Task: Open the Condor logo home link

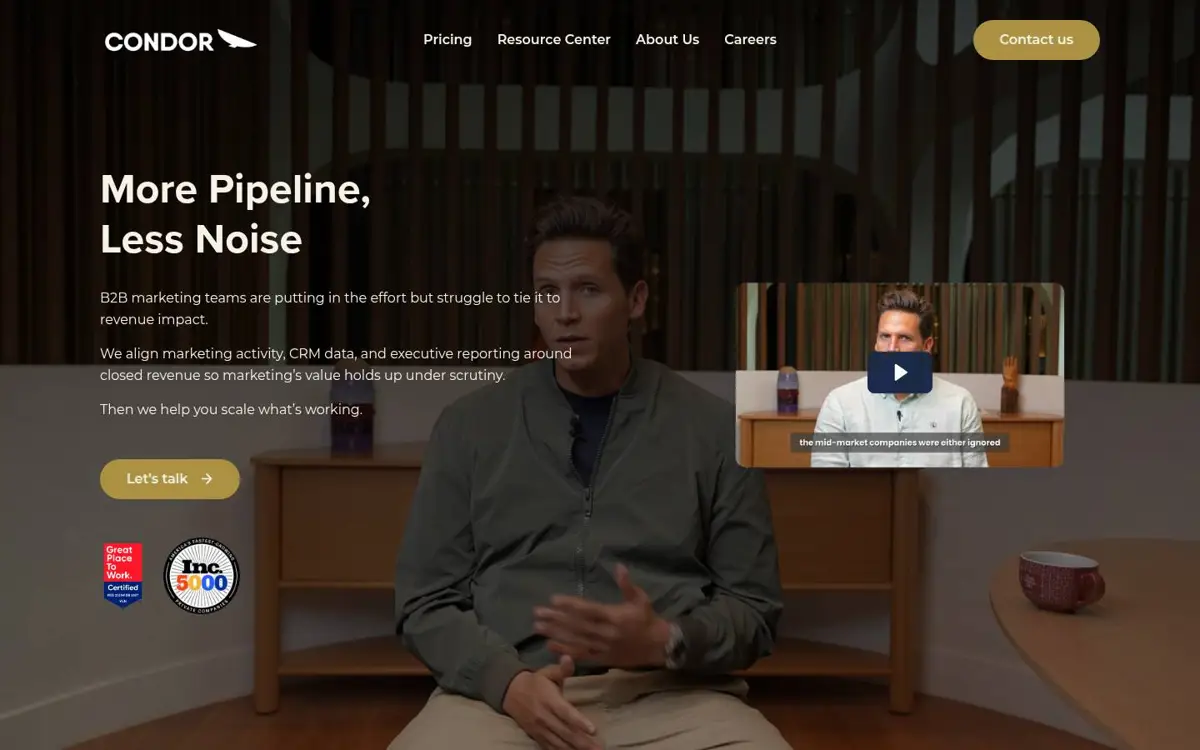Action: 181,40
